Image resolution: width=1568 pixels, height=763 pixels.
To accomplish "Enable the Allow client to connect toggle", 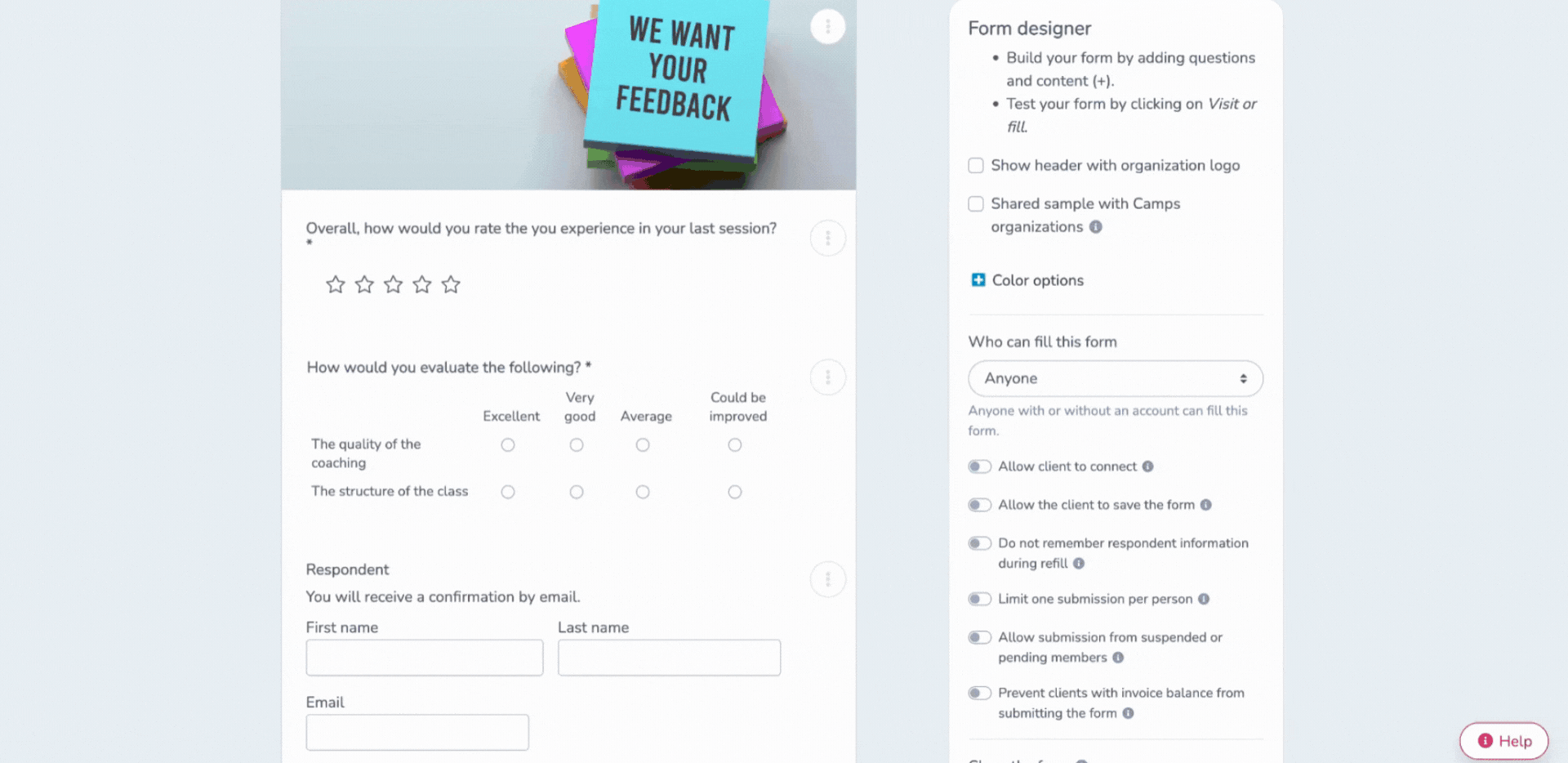I will point(979,466).
